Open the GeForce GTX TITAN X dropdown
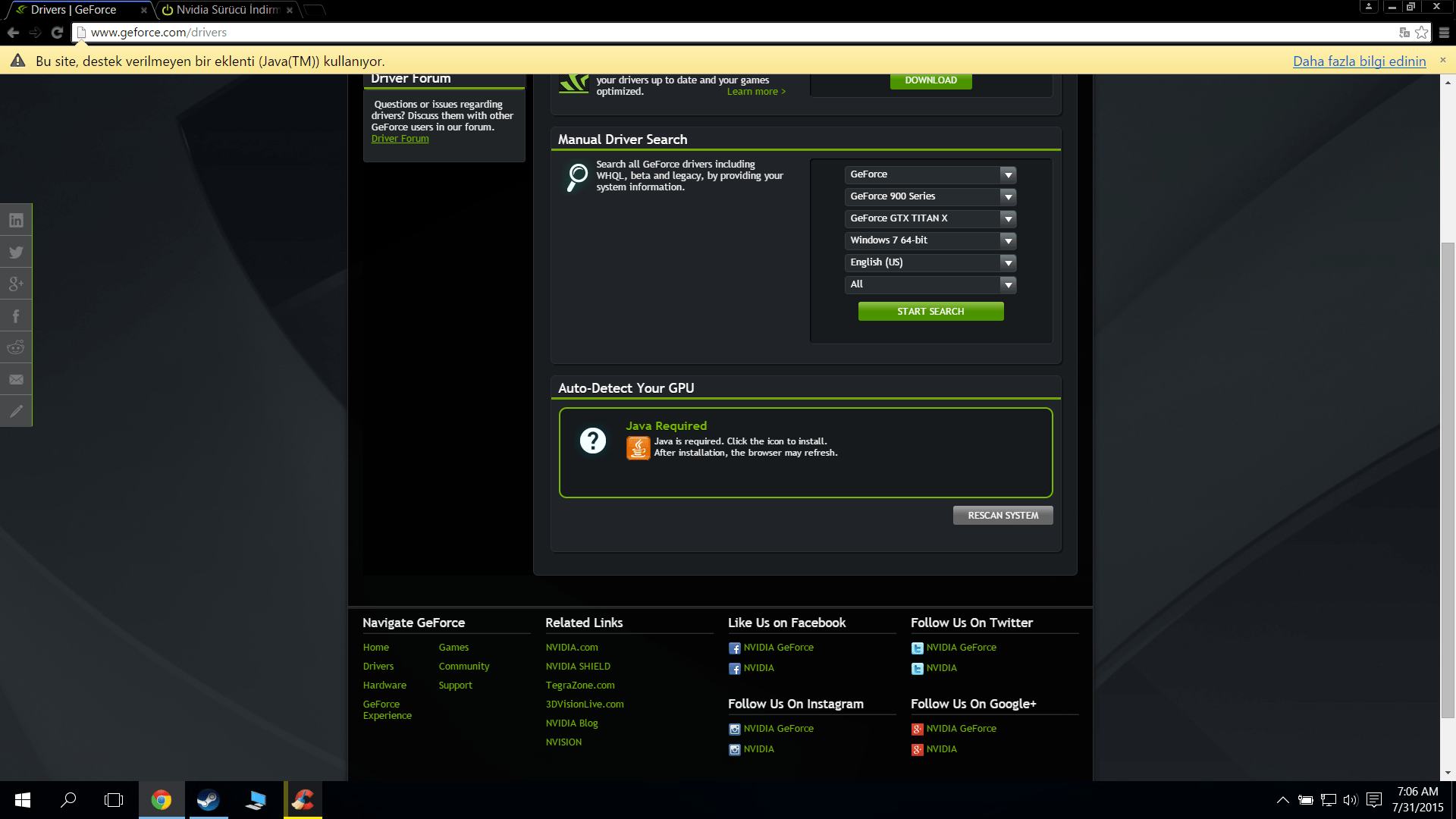This screenshot has height=819, width=1456. click(x=930, y=218)
